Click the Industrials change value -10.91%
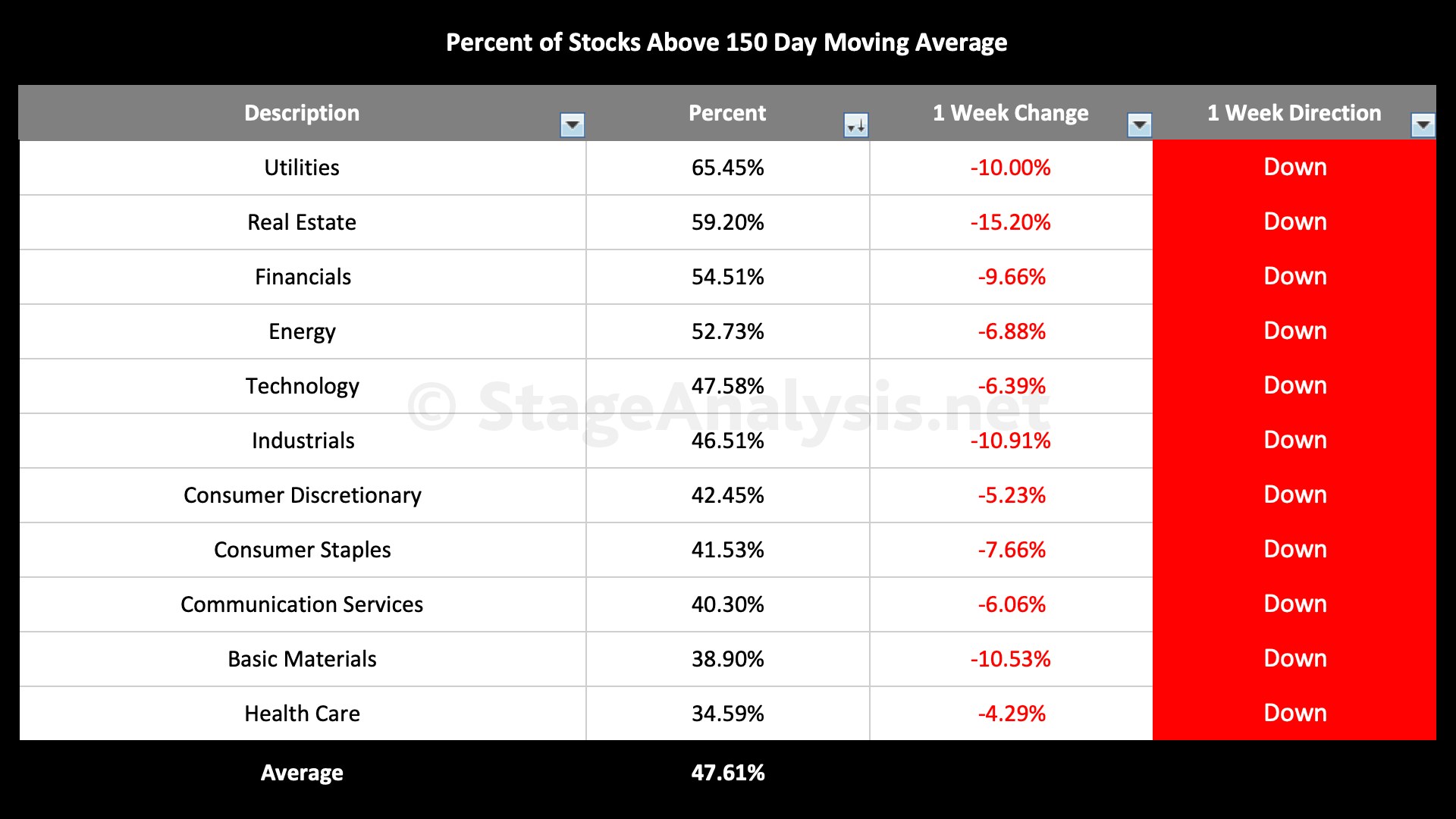Image resolution: width=1456 pixels, height=819 pixels. (x=1011, y=441)
